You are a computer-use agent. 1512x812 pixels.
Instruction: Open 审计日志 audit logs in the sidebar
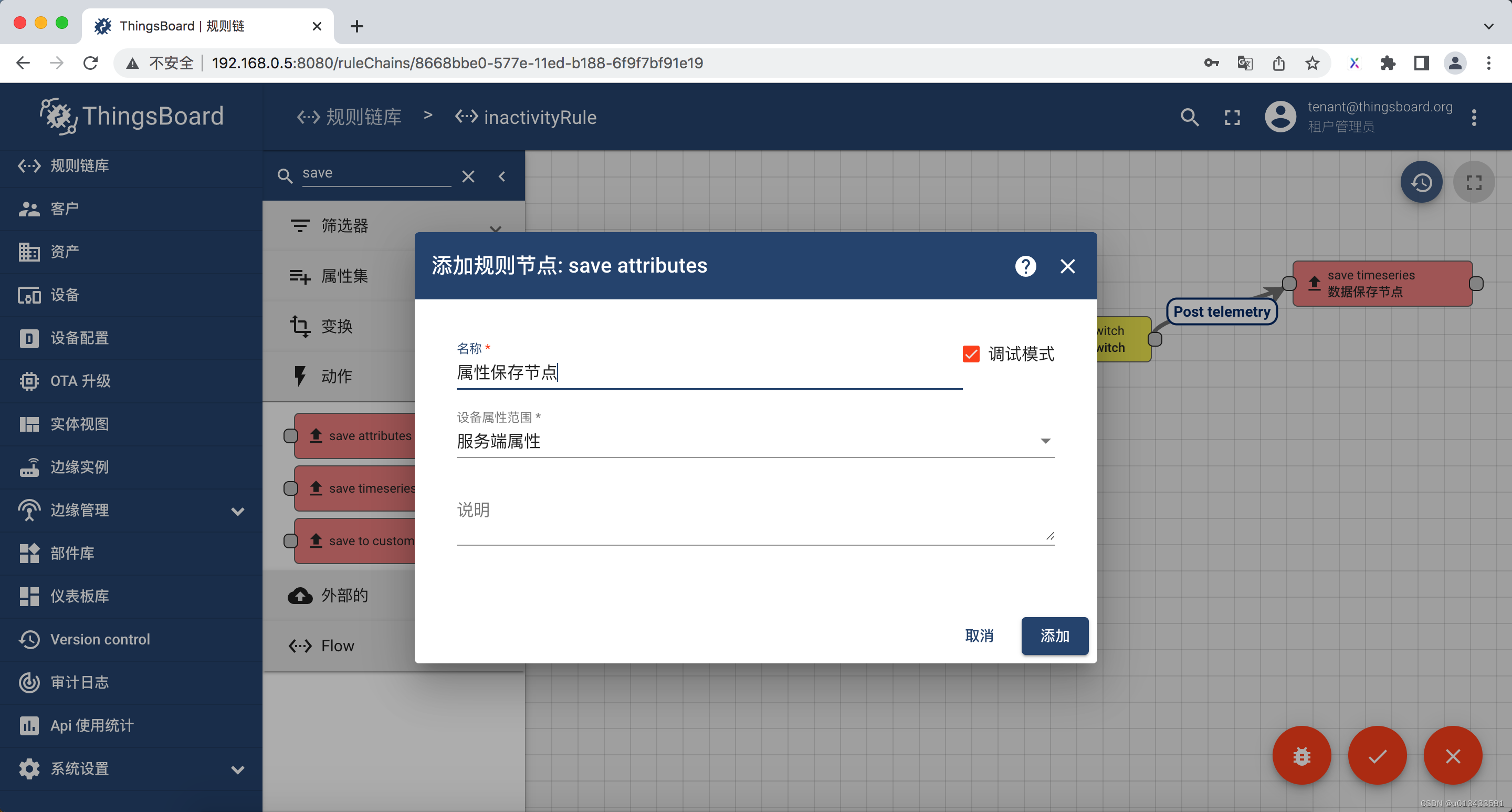(x=131, y=682)
